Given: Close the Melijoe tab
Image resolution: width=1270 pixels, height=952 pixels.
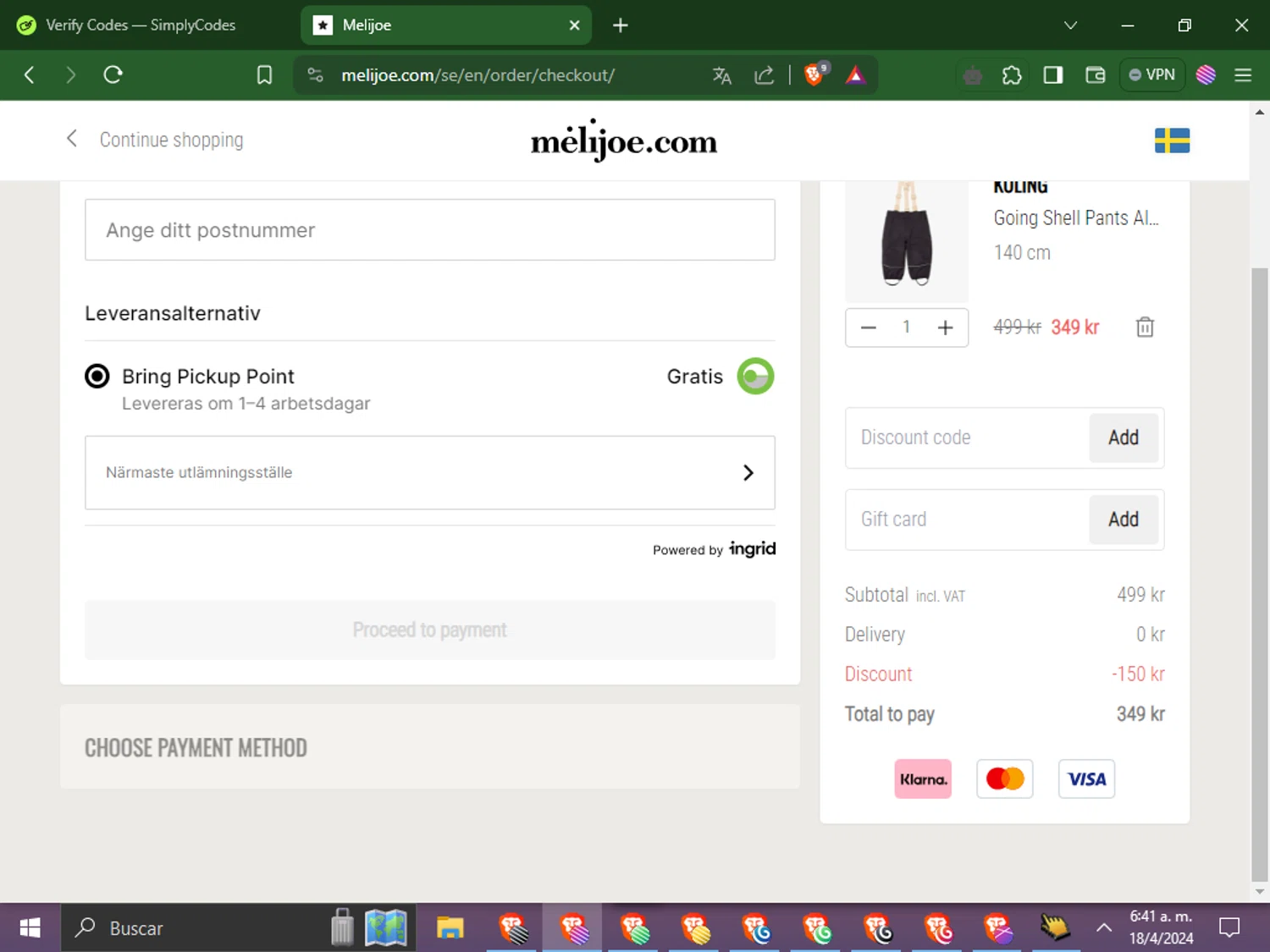Looking at the screenshot, I should click(574, 25).
